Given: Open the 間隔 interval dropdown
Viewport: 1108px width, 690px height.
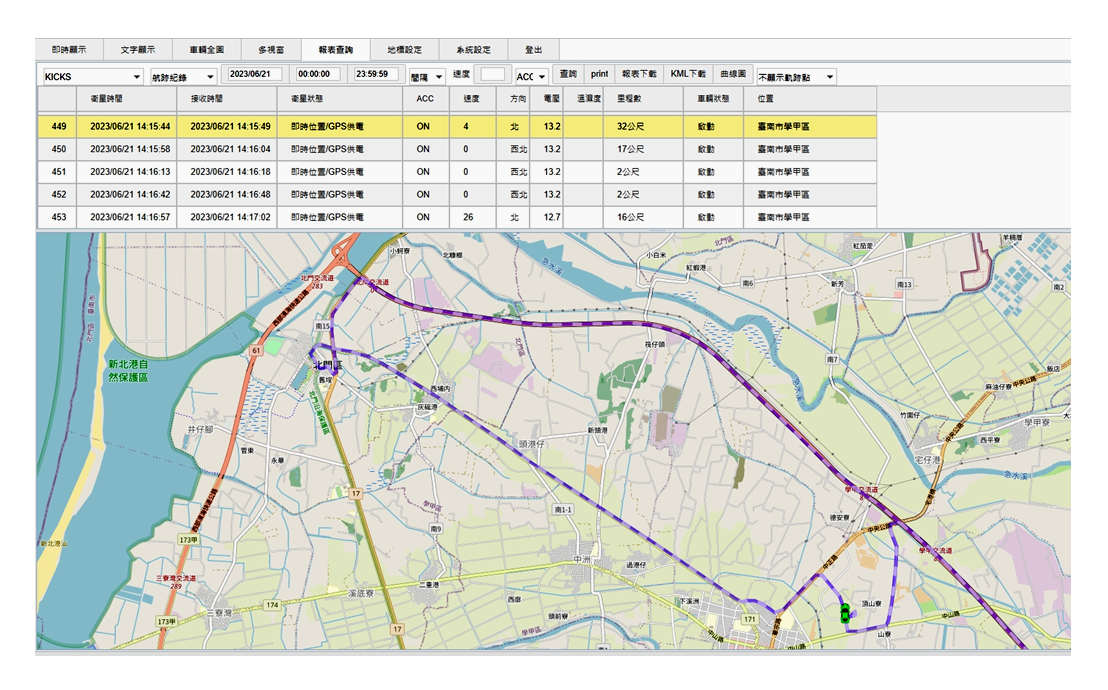Looking at the screenshot, I should 427,77.
